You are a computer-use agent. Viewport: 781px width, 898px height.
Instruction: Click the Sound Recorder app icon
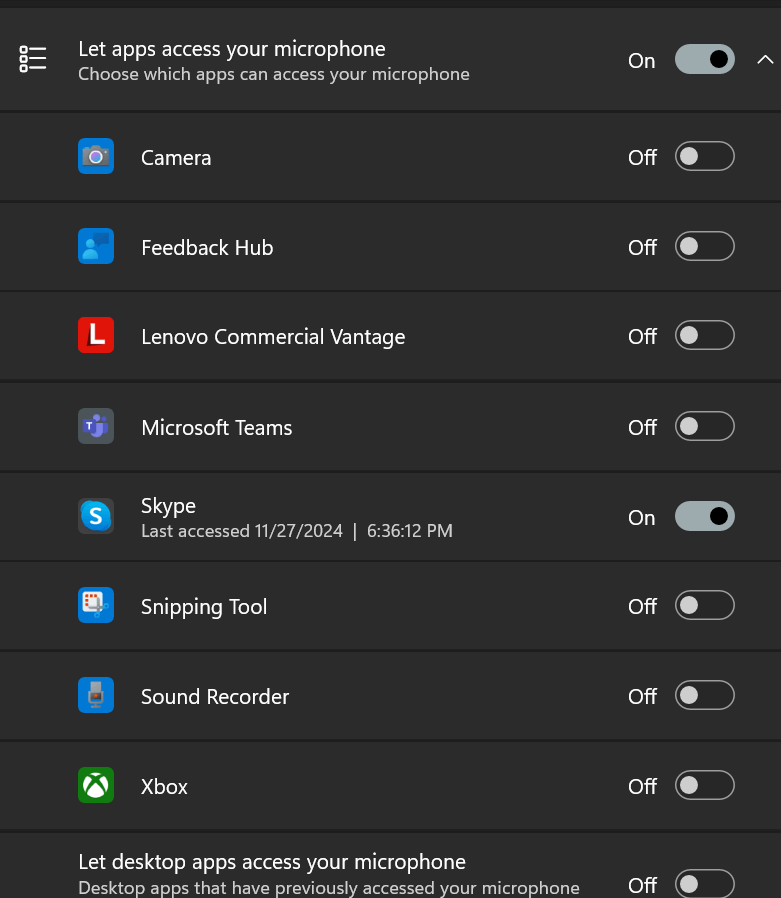96,695
